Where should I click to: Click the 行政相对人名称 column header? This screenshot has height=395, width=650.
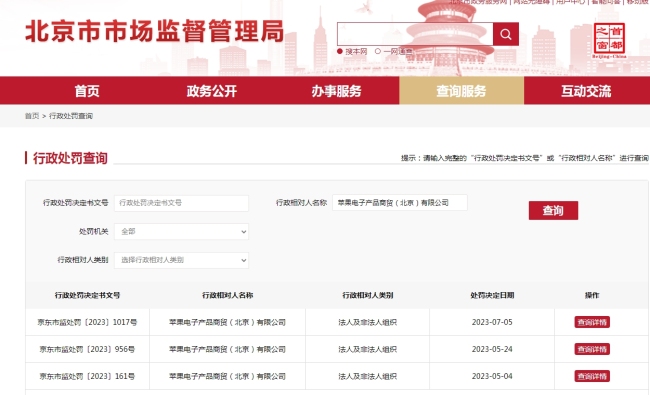[228, 295]
